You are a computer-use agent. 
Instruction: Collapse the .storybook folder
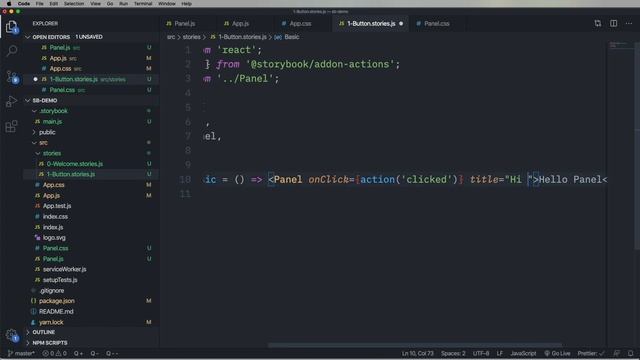34,111
